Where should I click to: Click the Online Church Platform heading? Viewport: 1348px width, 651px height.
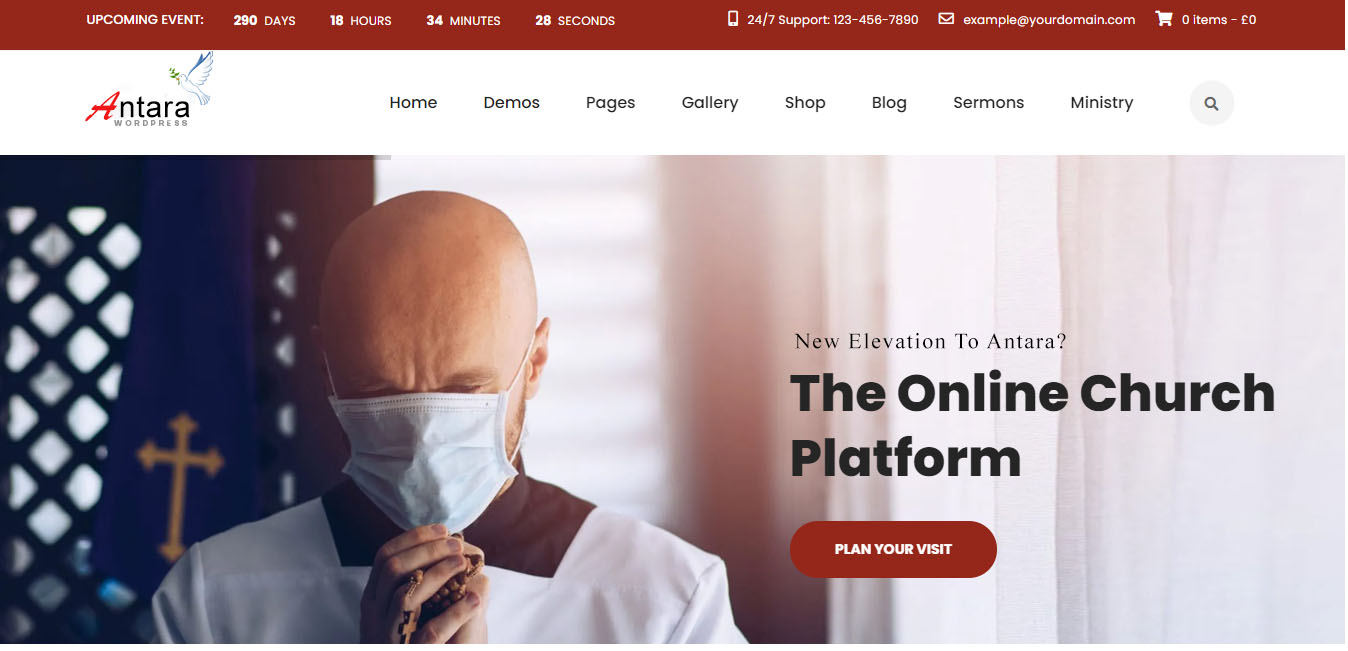[1032, 425]
